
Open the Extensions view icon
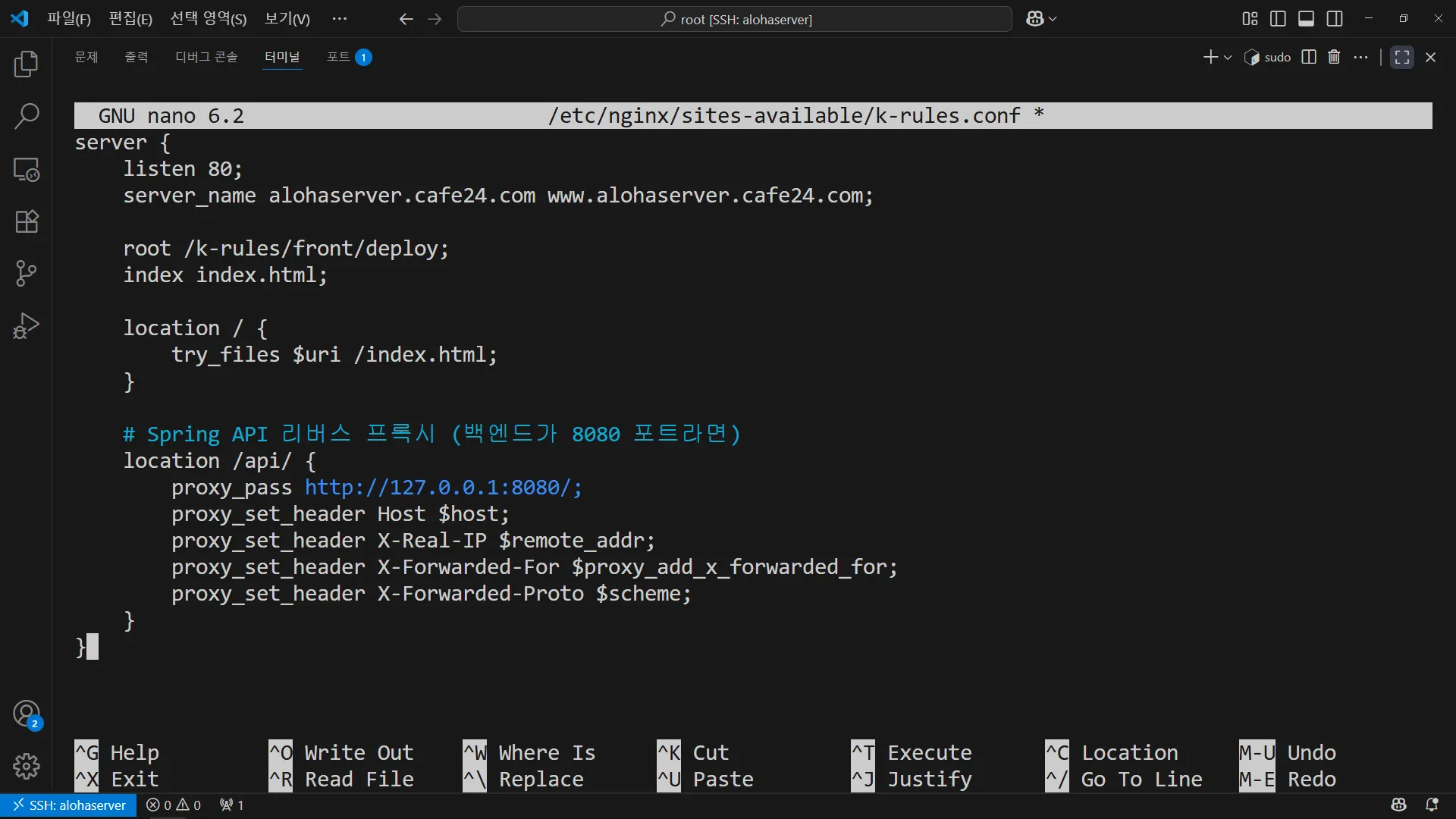27,221
